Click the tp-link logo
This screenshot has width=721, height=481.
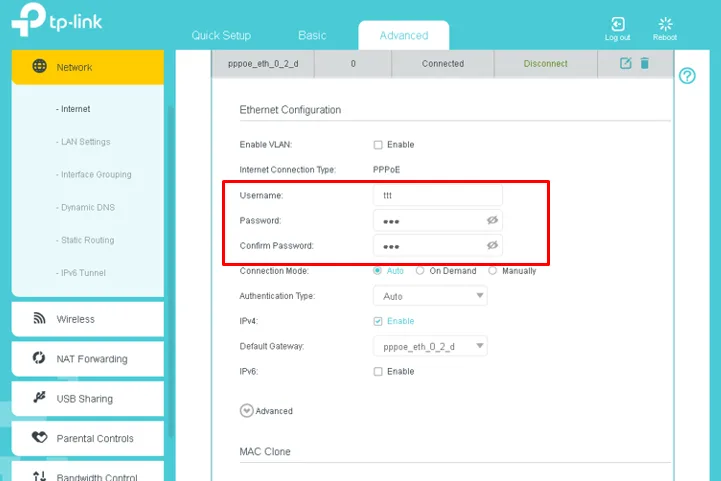57,20
